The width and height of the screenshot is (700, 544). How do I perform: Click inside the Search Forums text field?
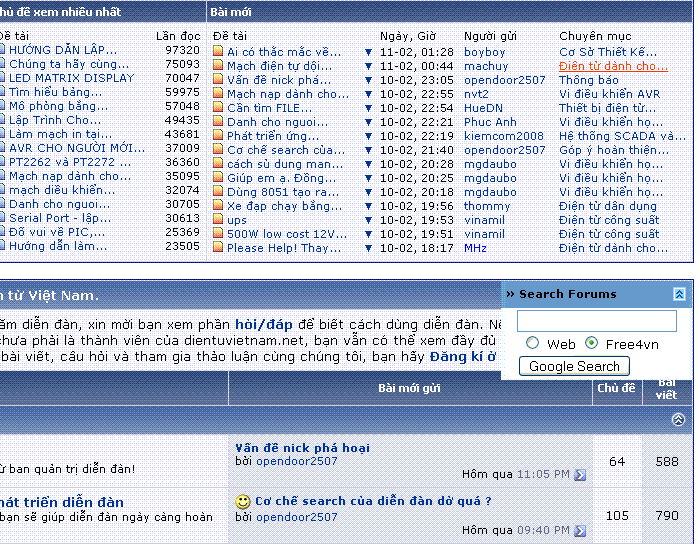[597, 321]
